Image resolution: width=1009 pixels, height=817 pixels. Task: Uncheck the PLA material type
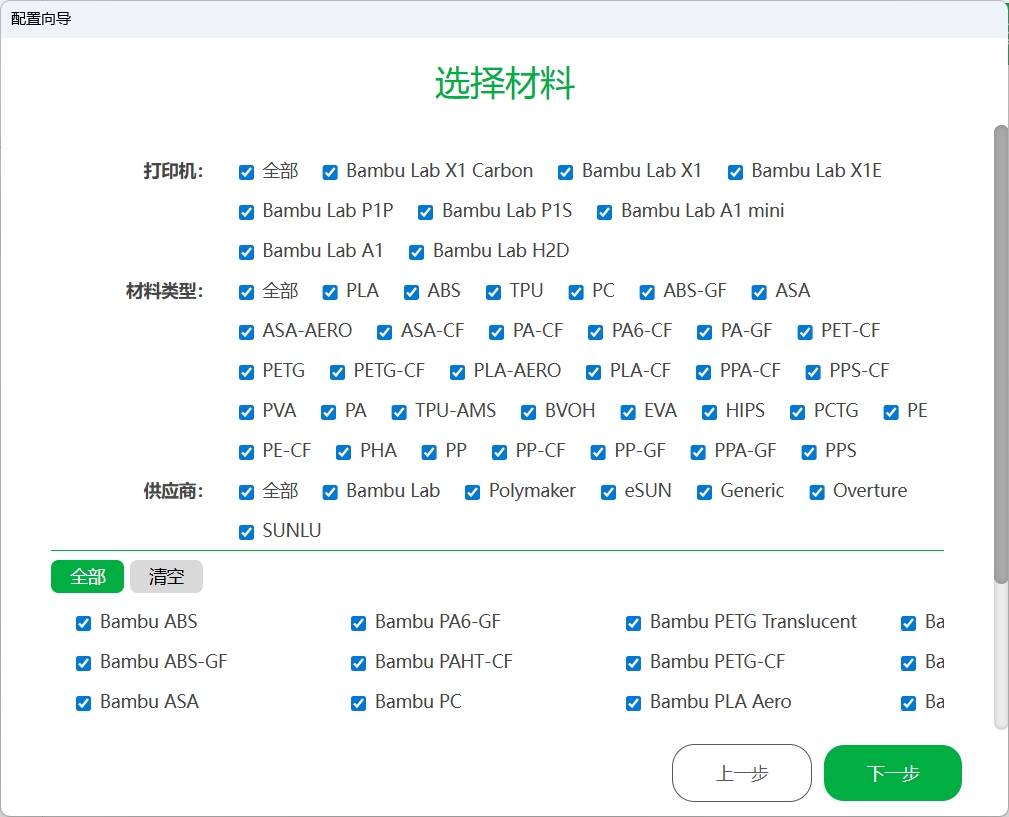click(330, 292)
